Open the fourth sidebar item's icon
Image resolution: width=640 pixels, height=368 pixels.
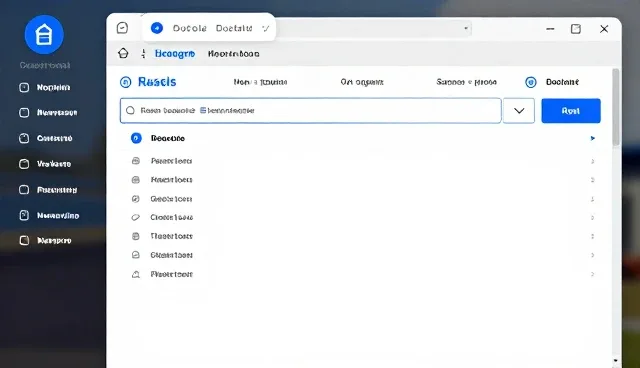click(24, 164)
